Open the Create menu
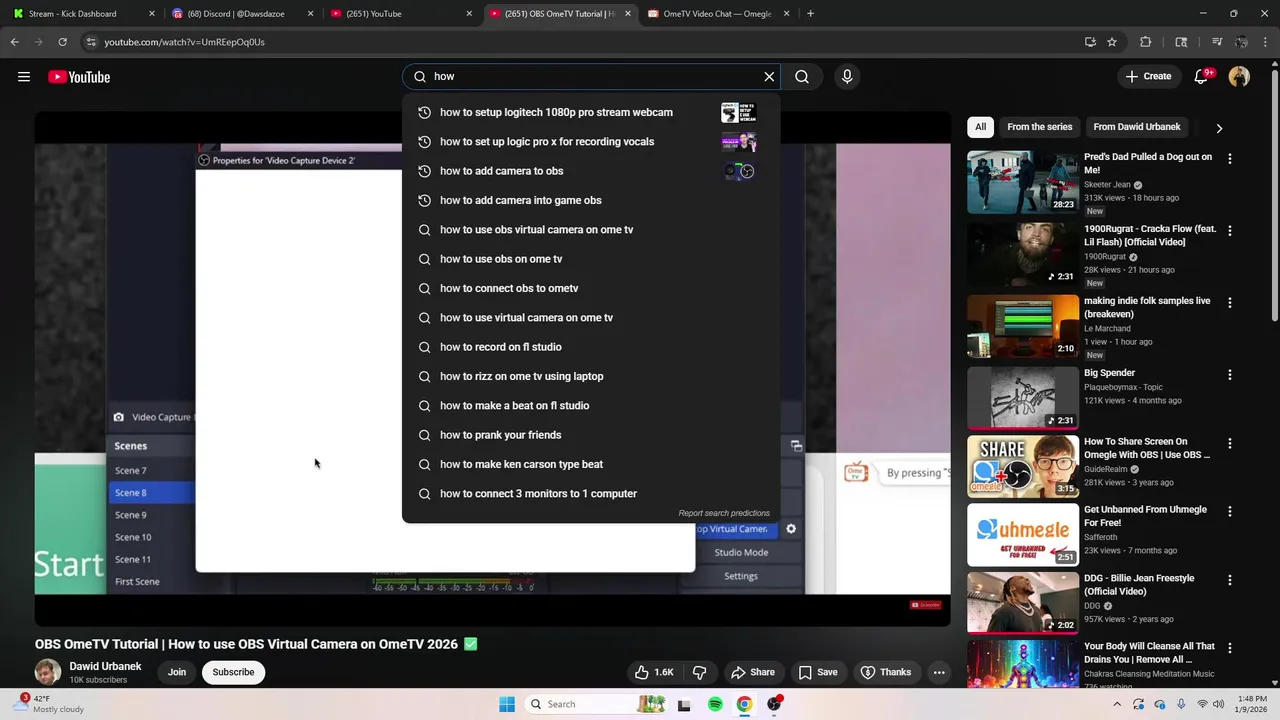The height and width of the screenshot is (720, 1280). pyautogui.click(x=1148, y=77)
